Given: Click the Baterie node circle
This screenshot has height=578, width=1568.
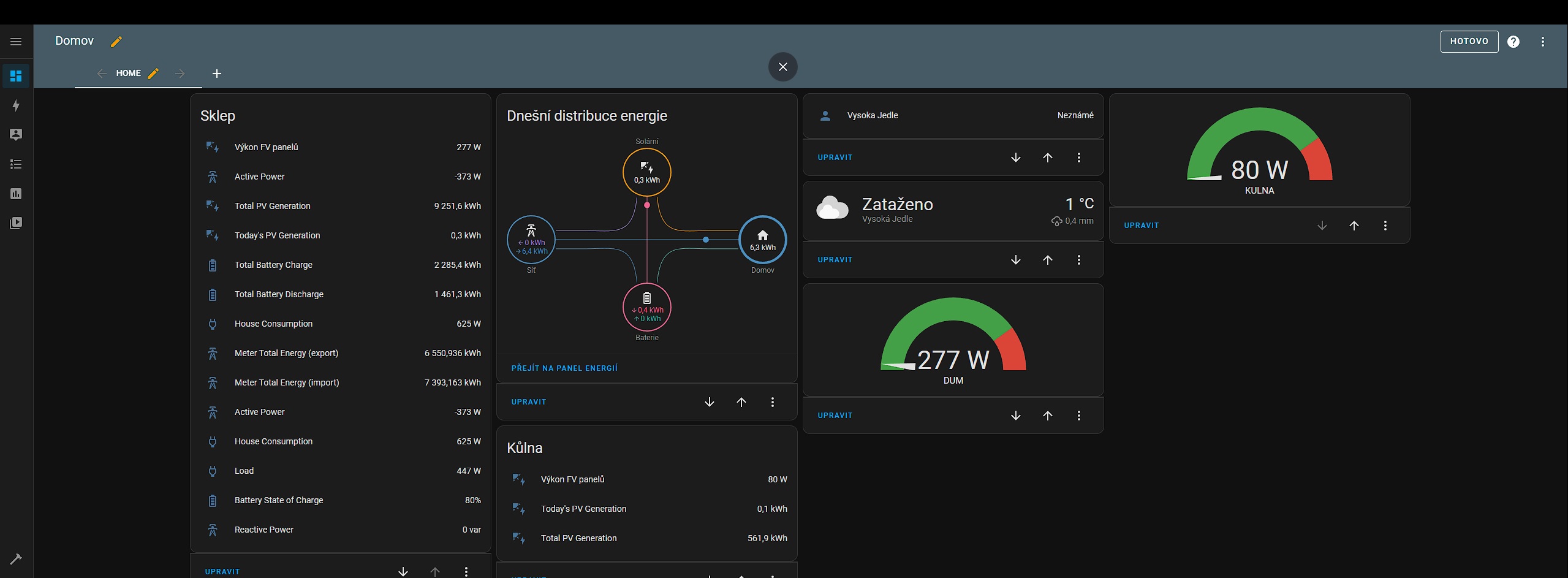Looking at the screenshot, I should (x=647, y=307).
